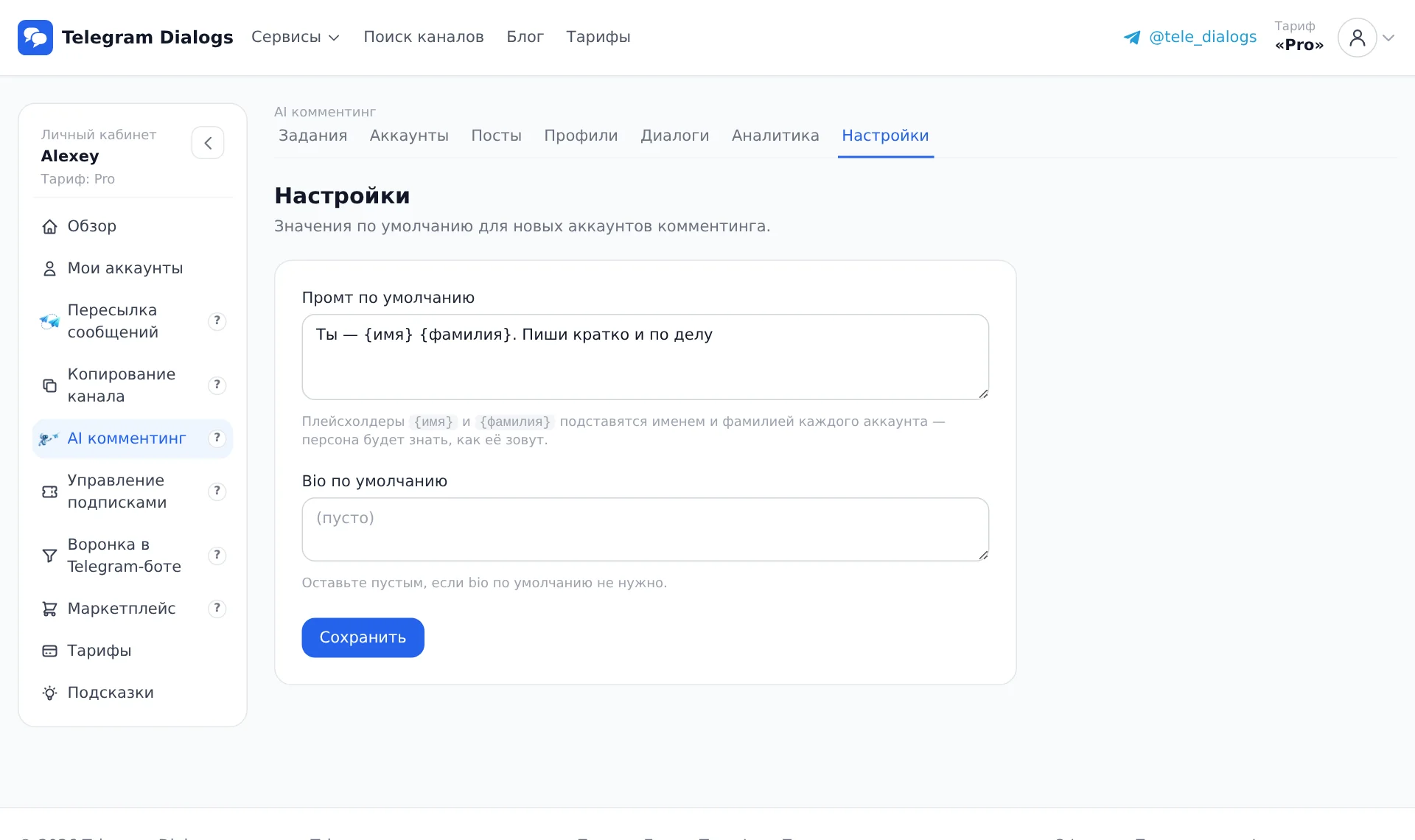Viewport: 1415px width, 840px height.
Task: Switch to the Задания tab
Action: click(312, 136)
